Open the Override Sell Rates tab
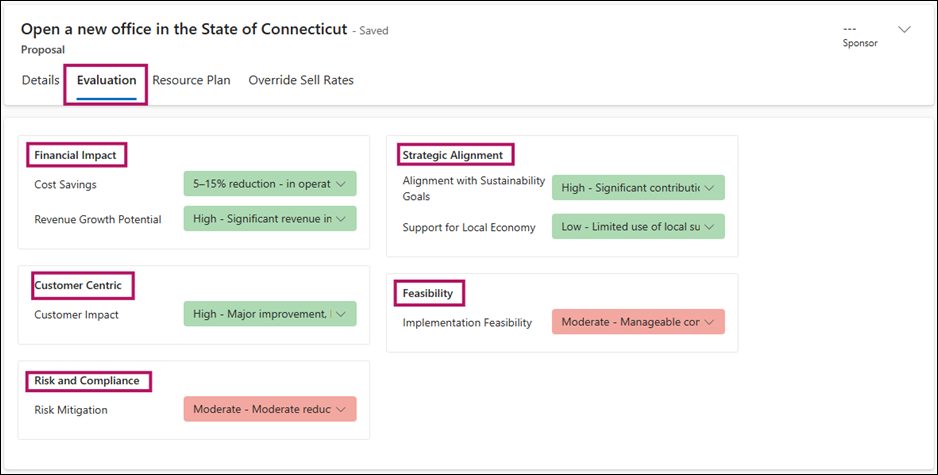 pos(301,80)
